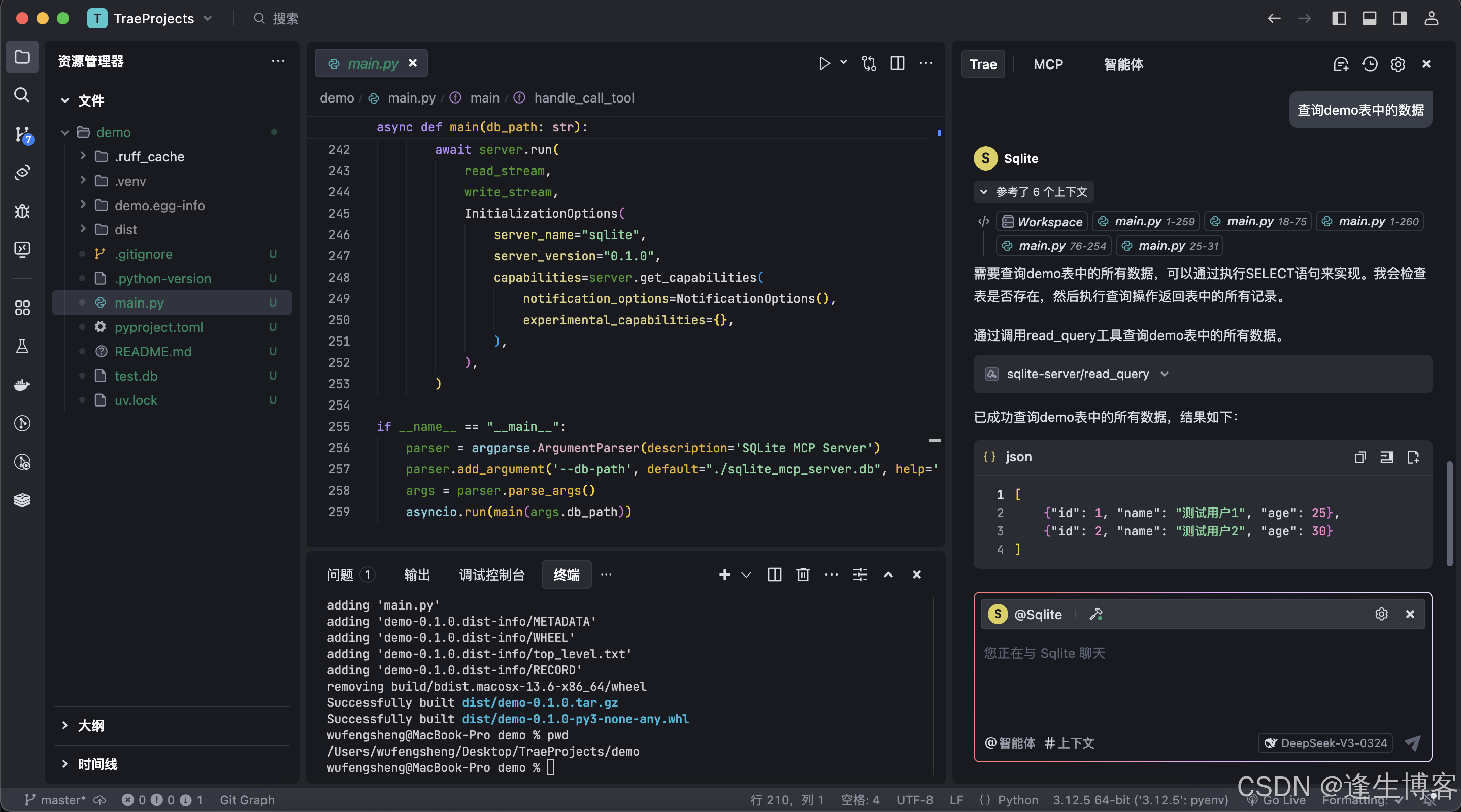Toggle the bottom panel layout button
The image size is (1461, 812).
pyautogui.click(x=1370, y=18)
